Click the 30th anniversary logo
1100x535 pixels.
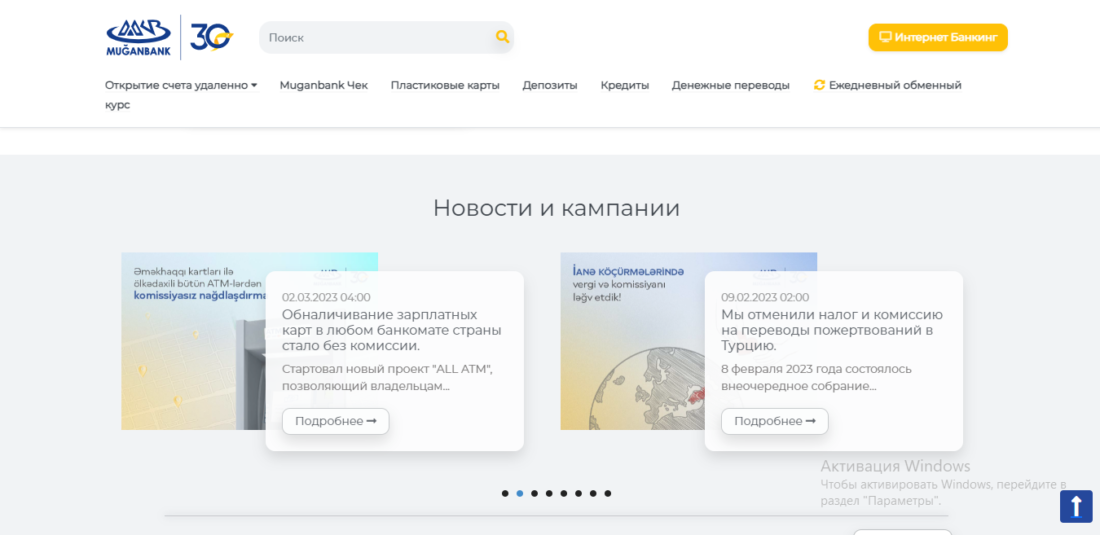click(x=210, y=38)
